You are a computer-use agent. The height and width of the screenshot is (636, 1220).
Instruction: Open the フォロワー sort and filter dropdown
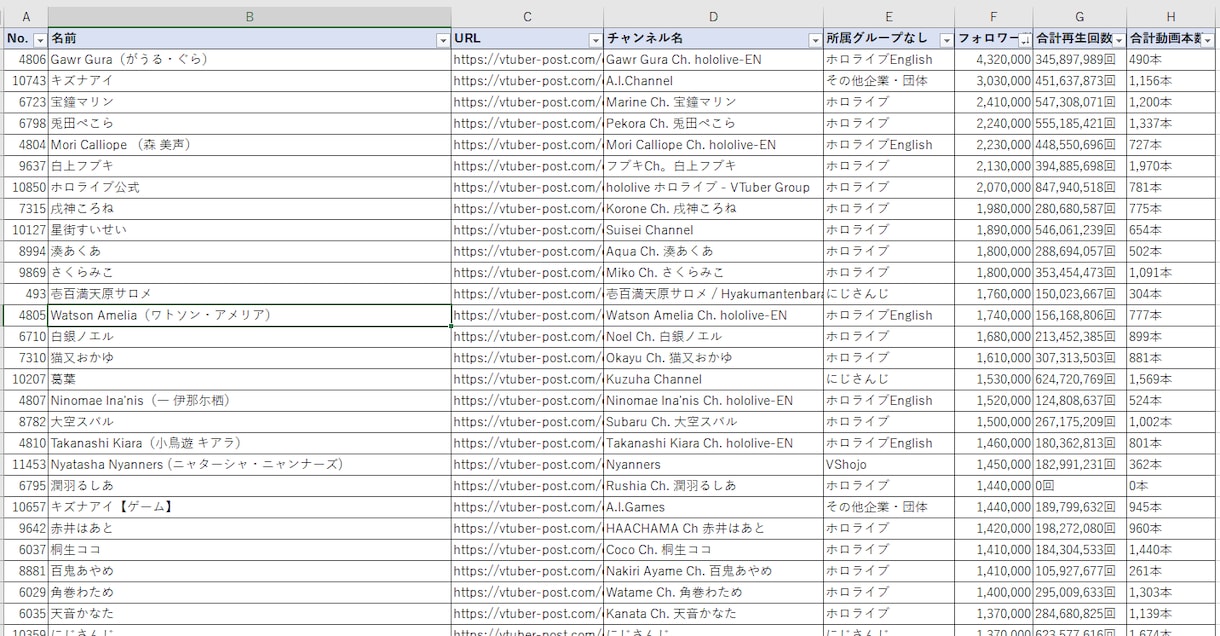click(x=1025, y=40)
